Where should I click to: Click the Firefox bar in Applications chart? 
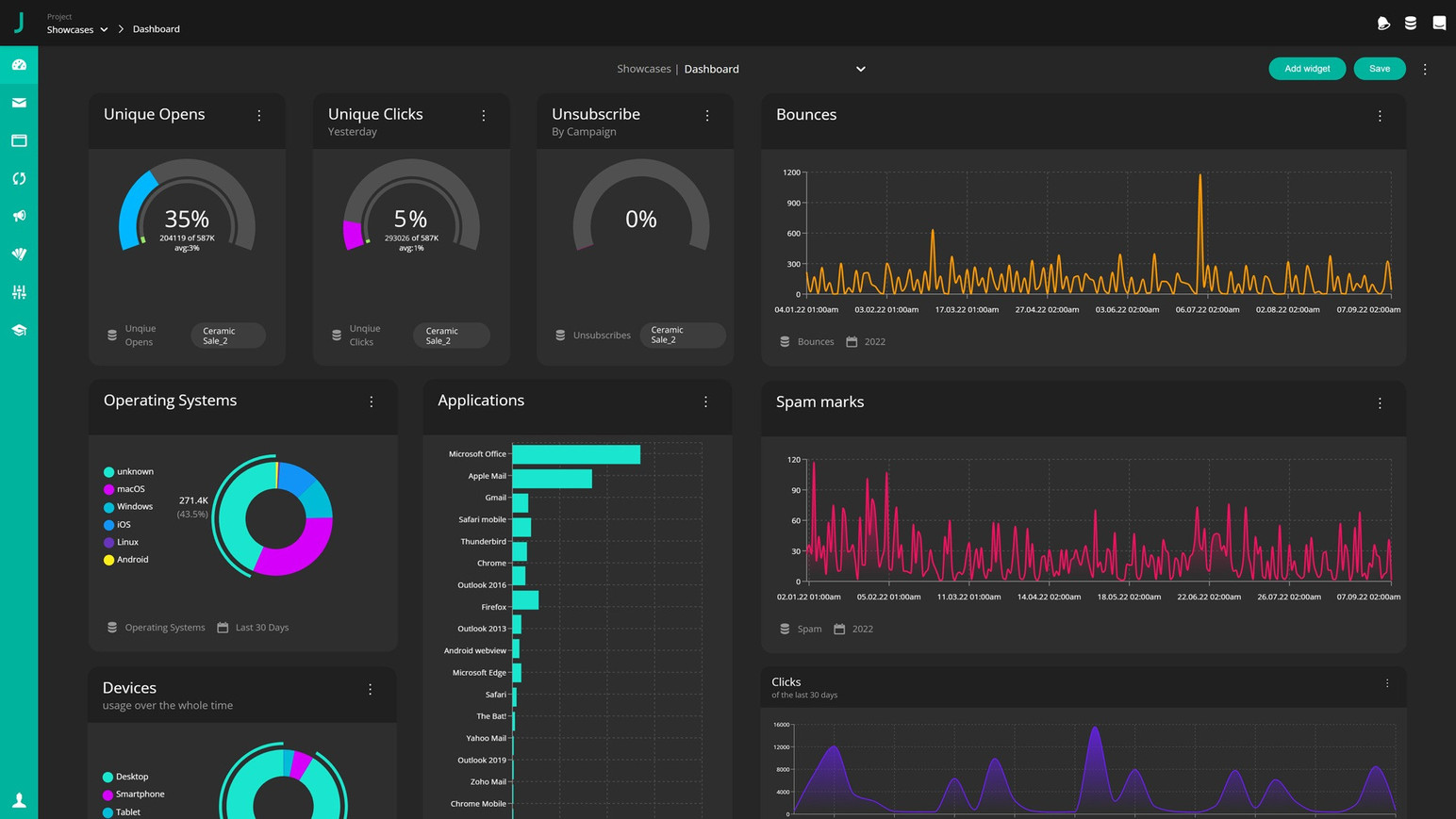coord(525,599)
